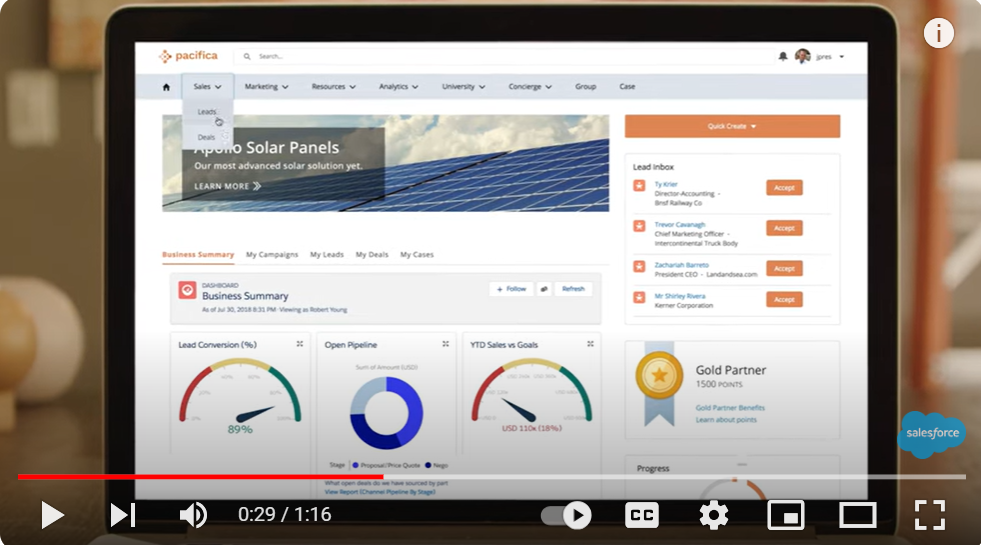Open the Group nav item
The width and height of the screenshot is (981, 545).
click(x=586, y=86)
